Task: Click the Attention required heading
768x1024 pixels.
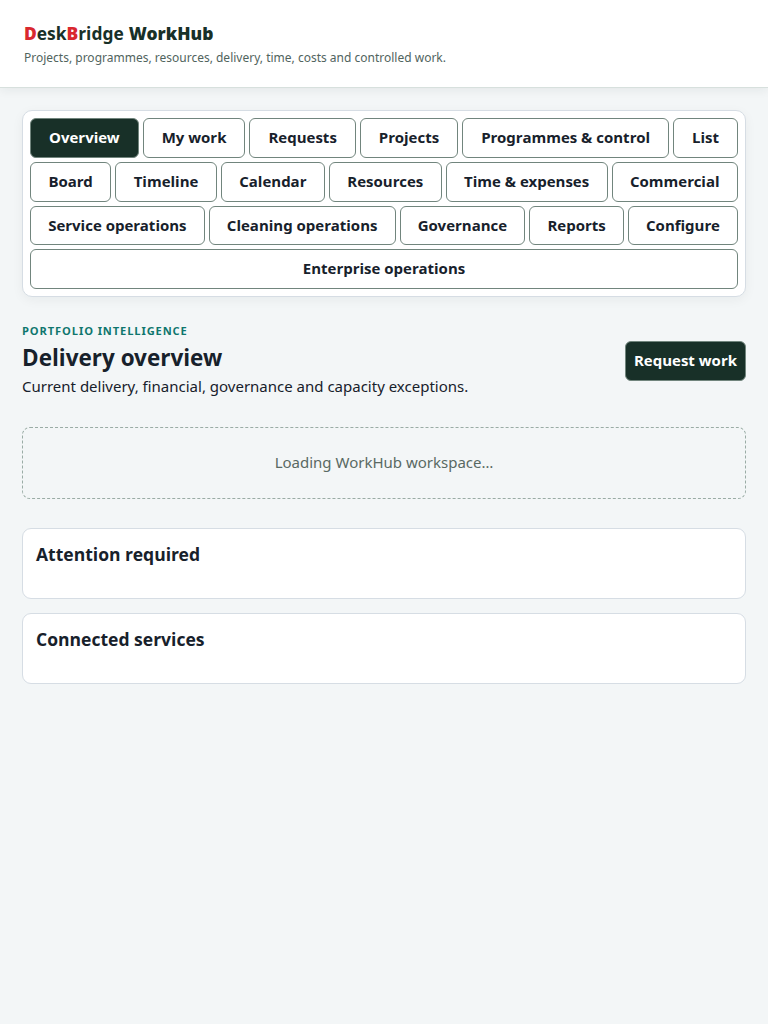Action: click(x=118, y=554)
